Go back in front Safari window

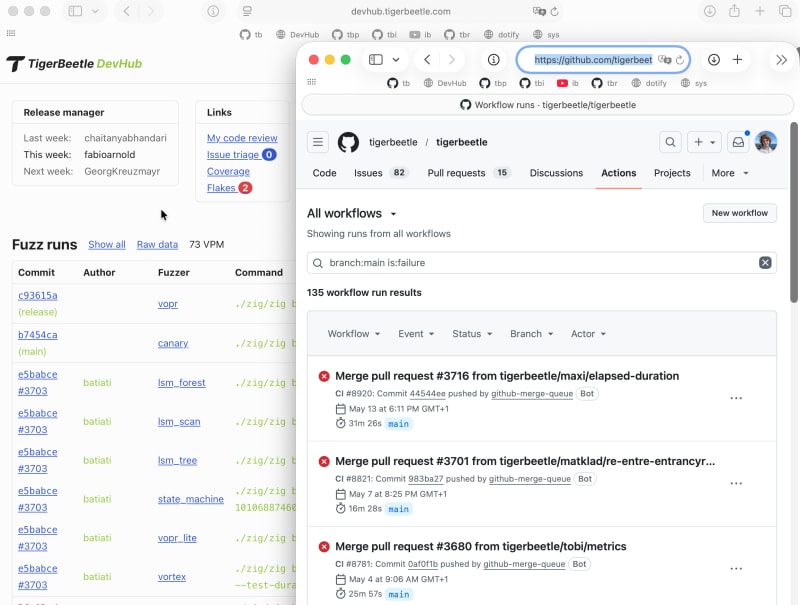tap(427, 60)
